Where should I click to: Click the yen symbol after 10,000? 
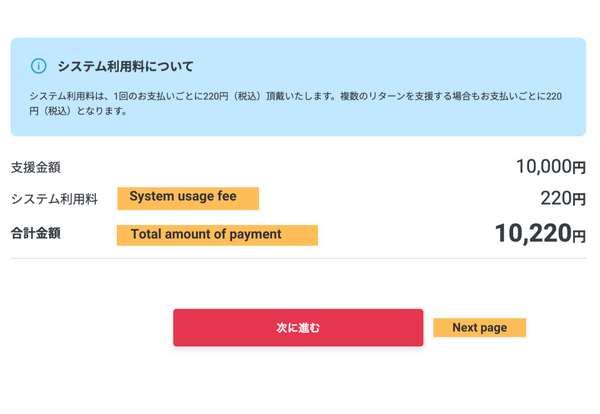[579, 168]
